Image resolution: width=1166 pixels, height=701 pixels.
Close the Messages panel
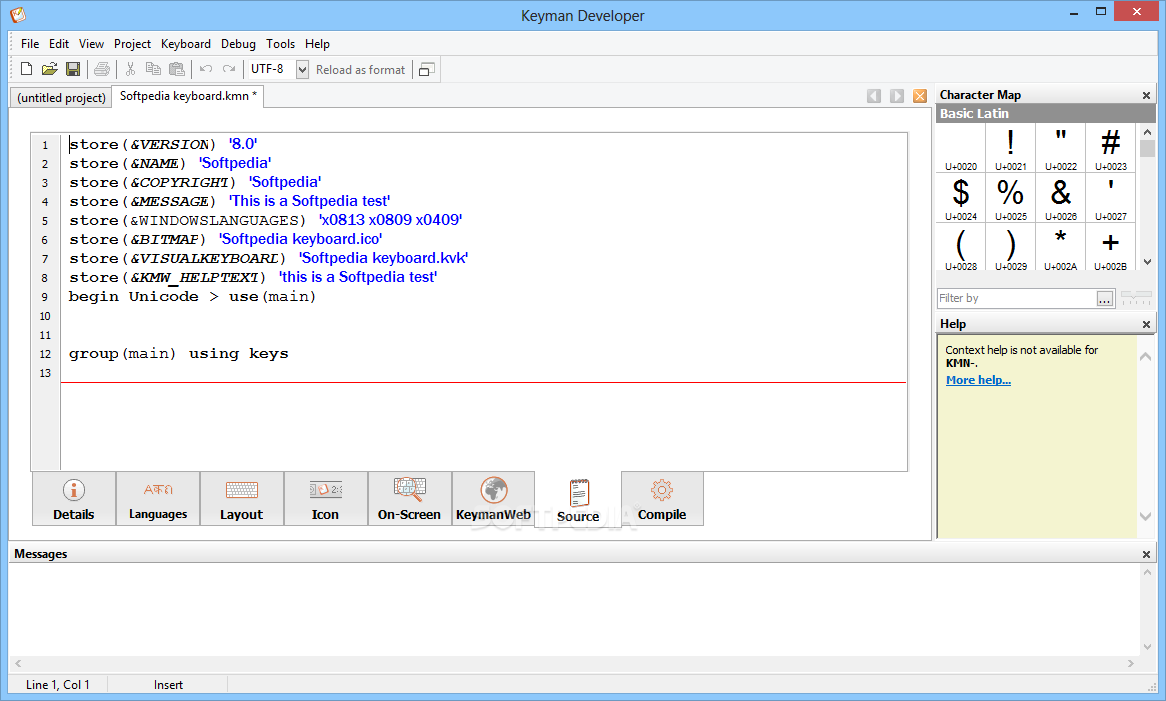pos(1146,555)
